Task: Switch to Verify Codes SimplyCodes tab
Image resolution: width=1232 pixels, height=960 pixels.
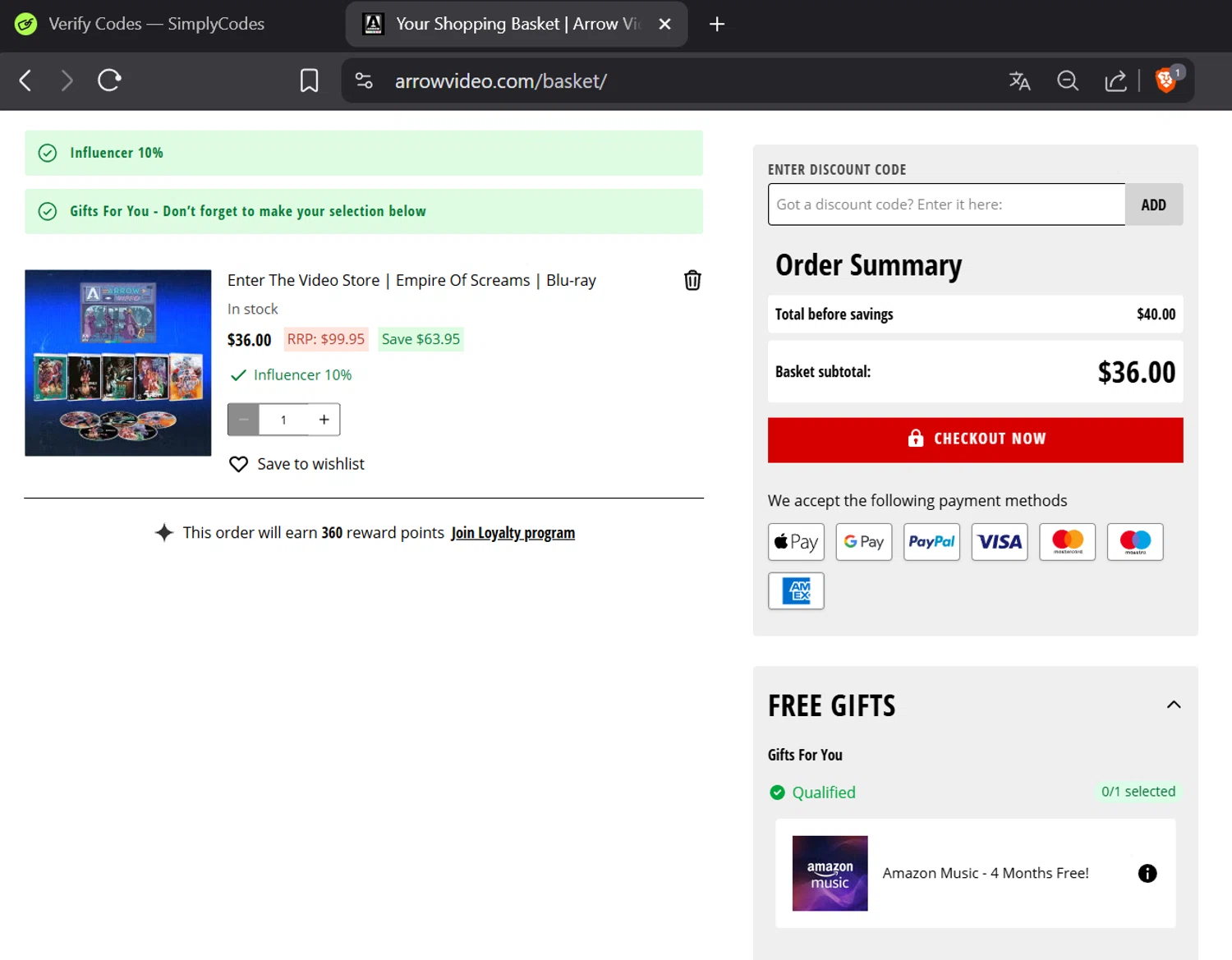Action: tap(156, 24)
